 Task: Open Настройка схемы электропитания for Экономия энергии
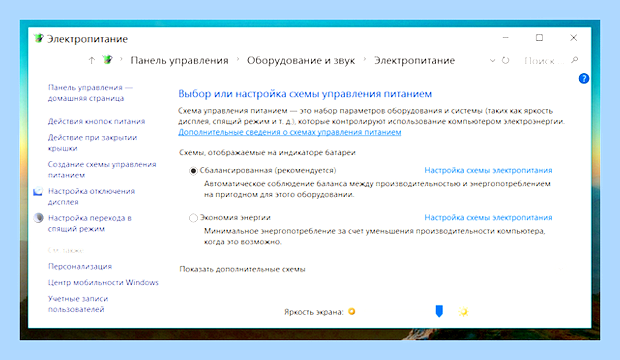coord(488,217)
